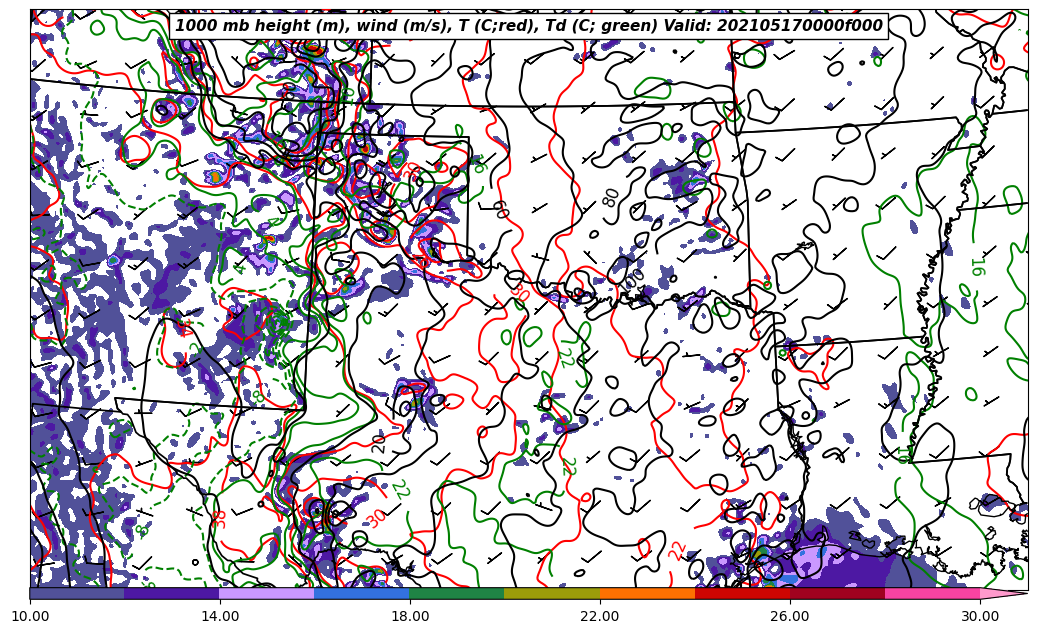Select the olive 20–22 colorbar segment

click(x=552, y=593)
